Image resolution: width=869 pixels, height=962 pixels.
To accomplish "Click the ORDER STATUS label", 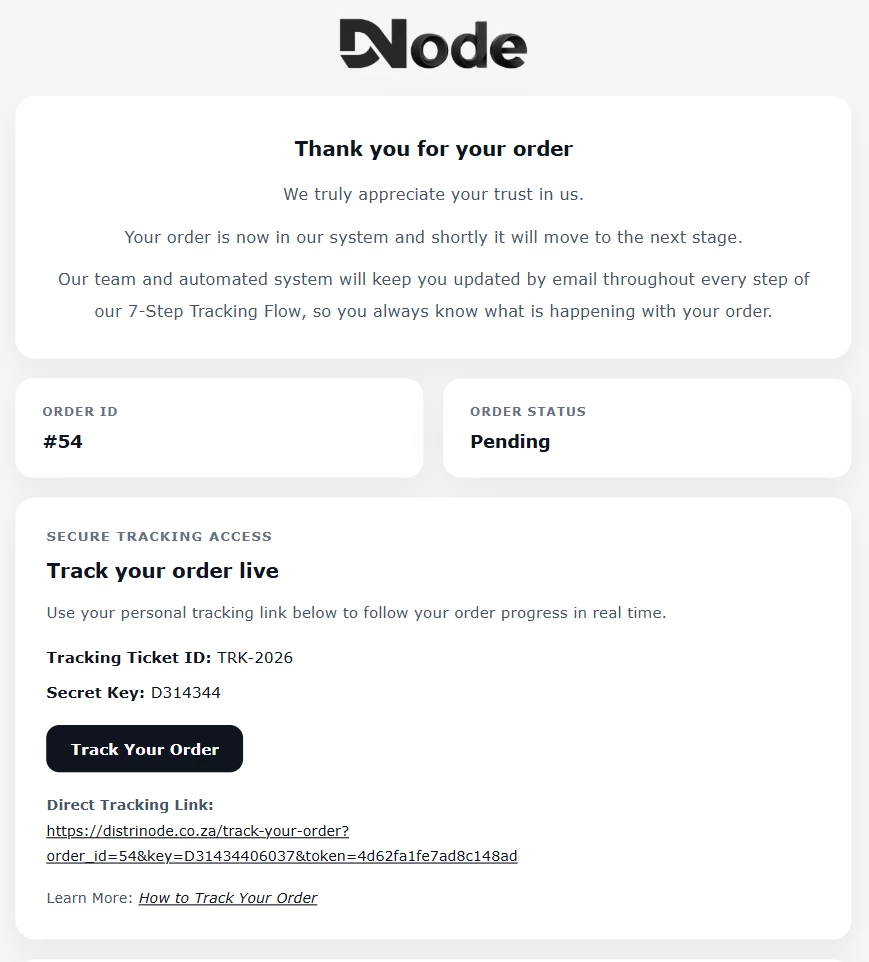I will (x=528, y=412).
